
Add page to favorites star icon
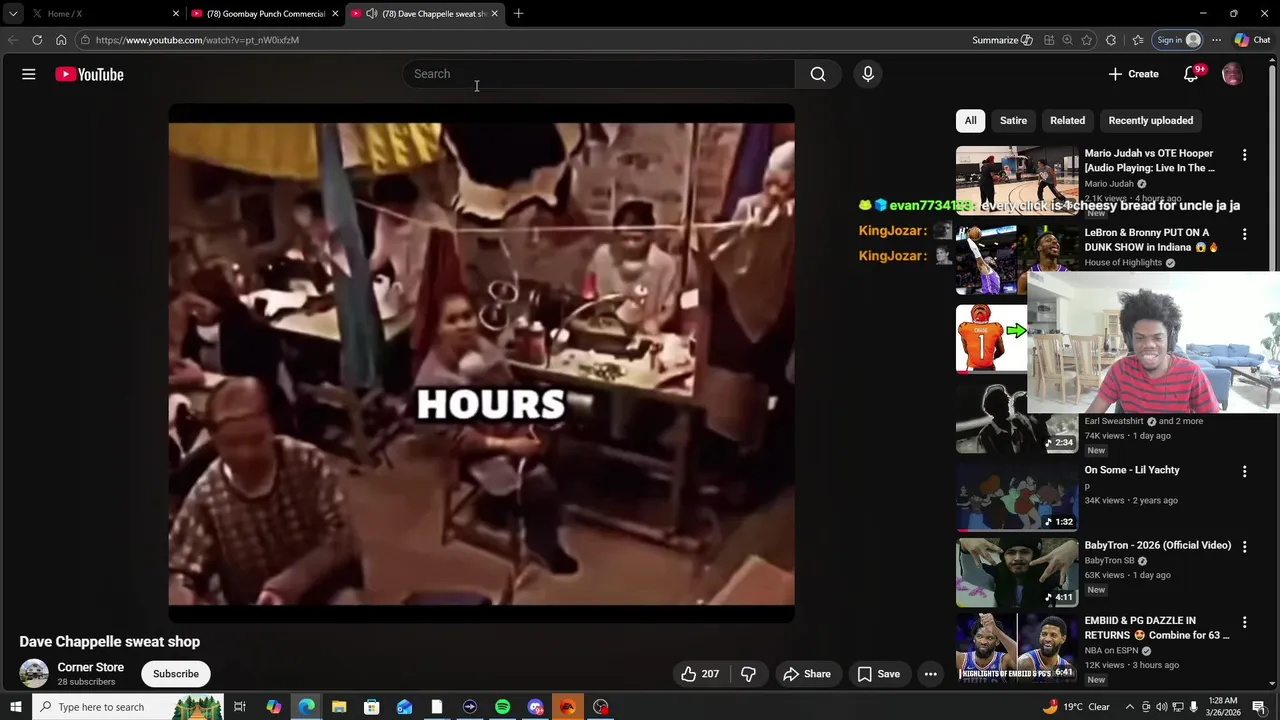(1087, 40)
